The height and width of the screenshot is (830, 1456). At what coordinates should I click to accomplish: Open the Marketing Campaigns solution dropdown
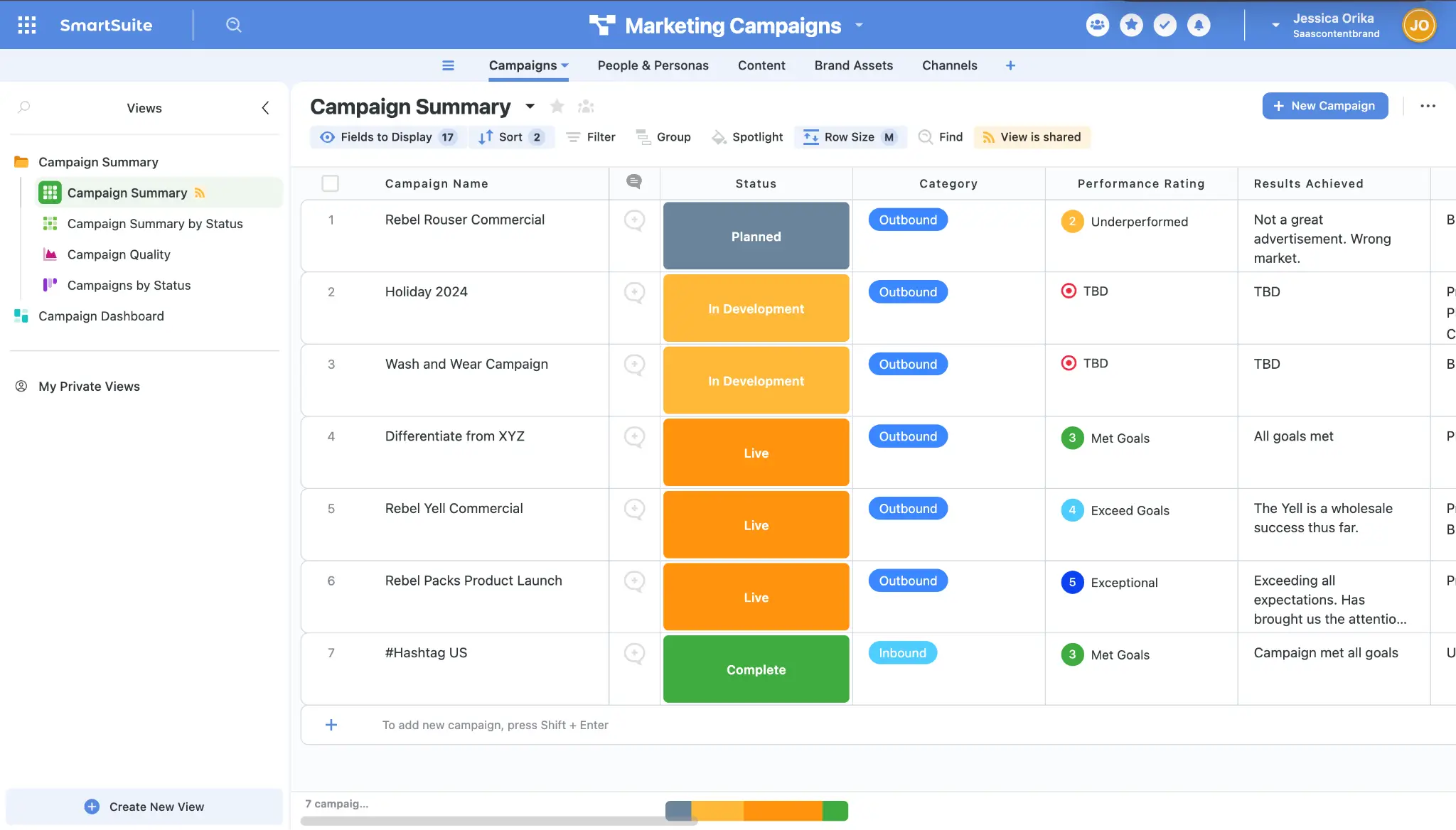click(859, 25)
